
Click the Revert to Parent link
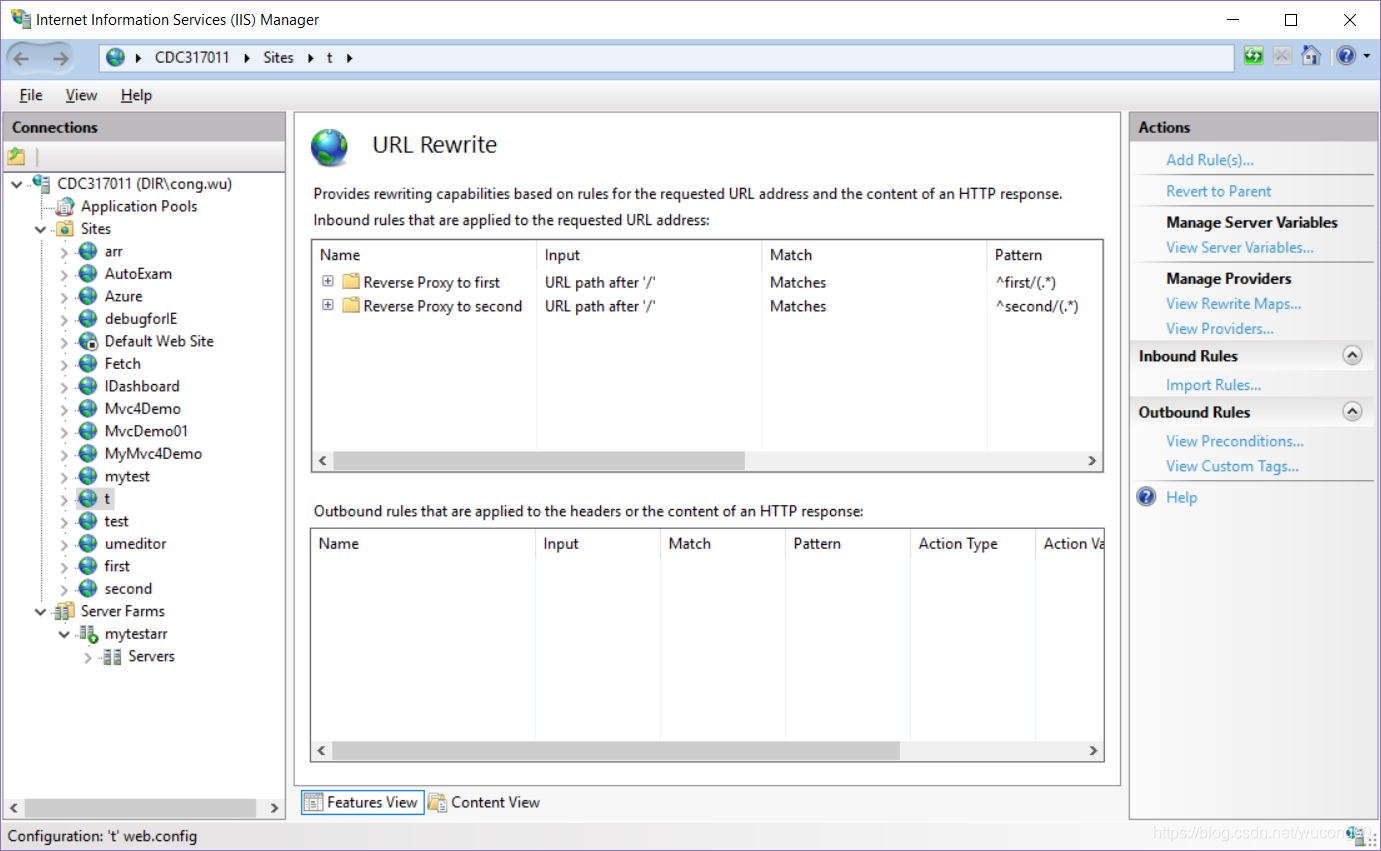(1218, 191)
